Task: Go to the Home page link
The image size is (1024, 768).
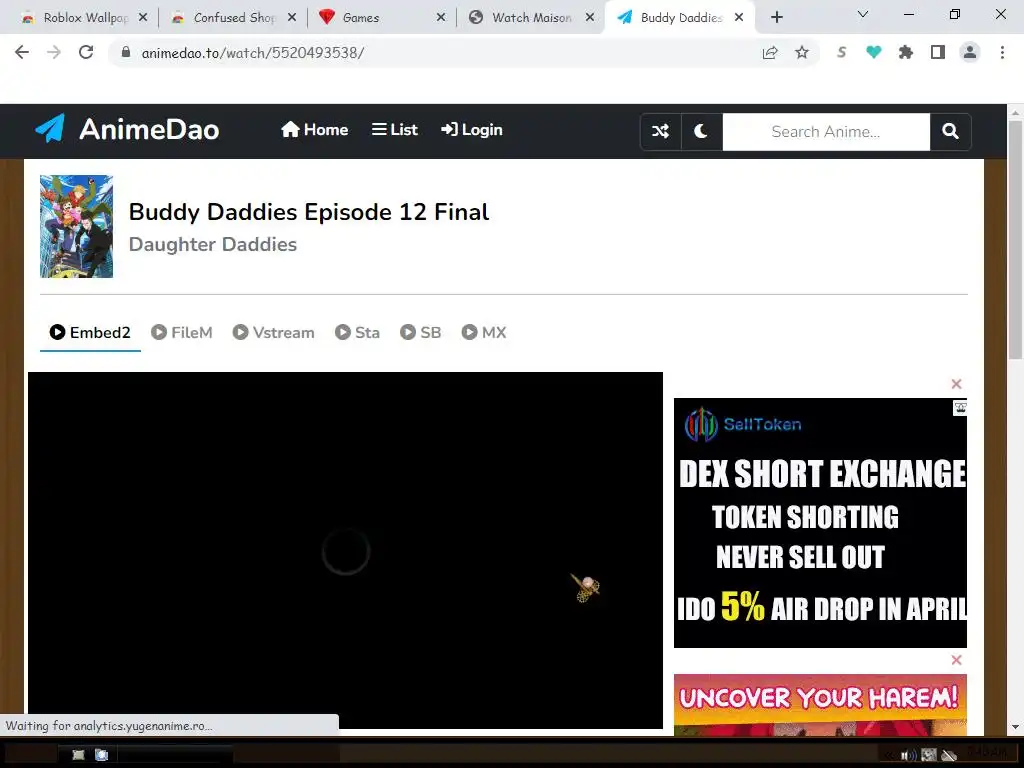Action: [x=314, y=130]
